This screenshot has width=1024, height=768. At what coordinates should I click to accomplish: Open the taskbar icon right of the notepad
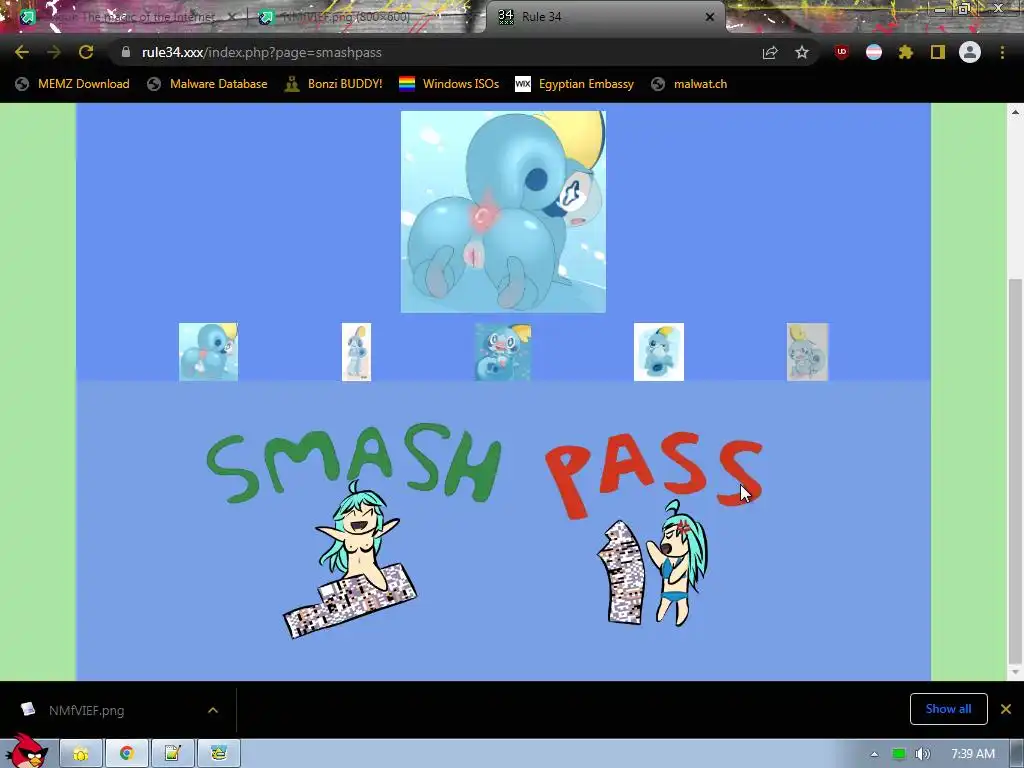[x=218, y=754]
